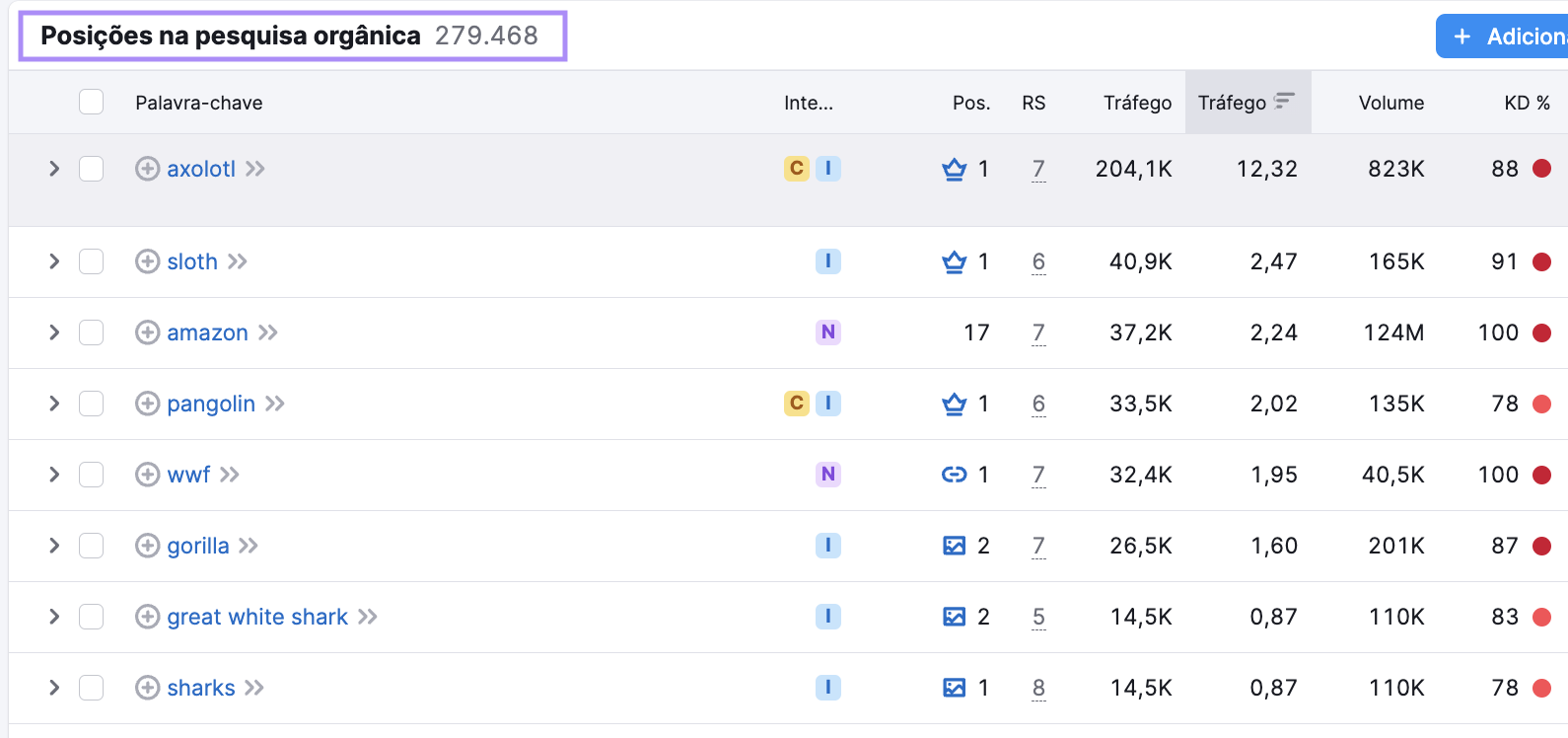The height and width of the screenshot is (738, 1568).
Task: Click the plus icon next to great white shark
Action: click(x=147, y=617)
